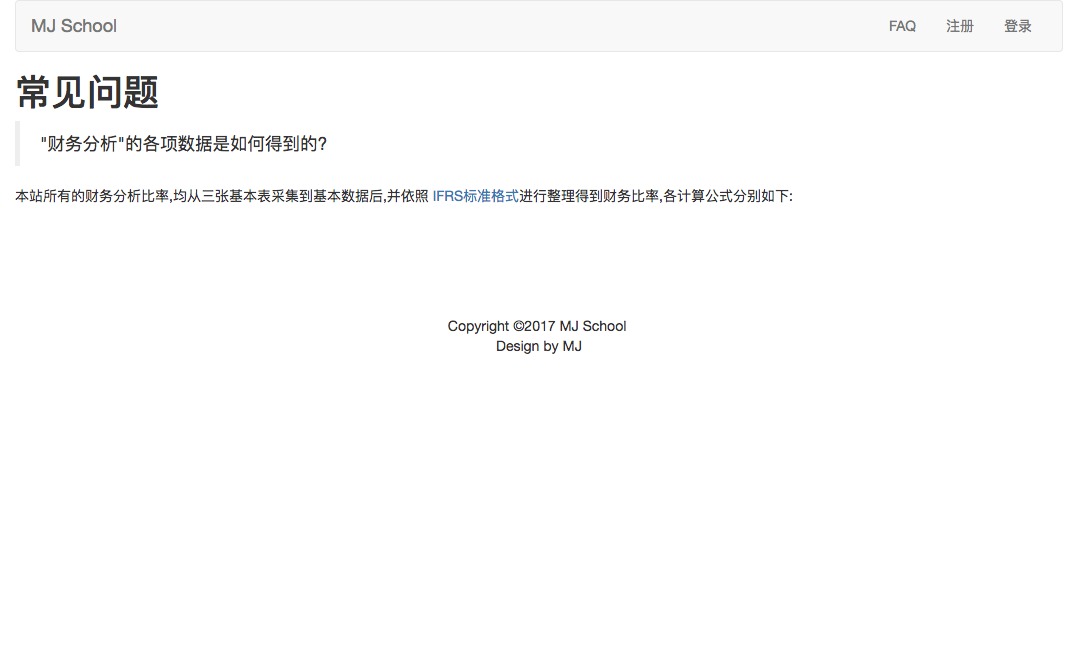Follow the IFRS标准格式 link
This screenshot has width=1078, height=669.
475,196
